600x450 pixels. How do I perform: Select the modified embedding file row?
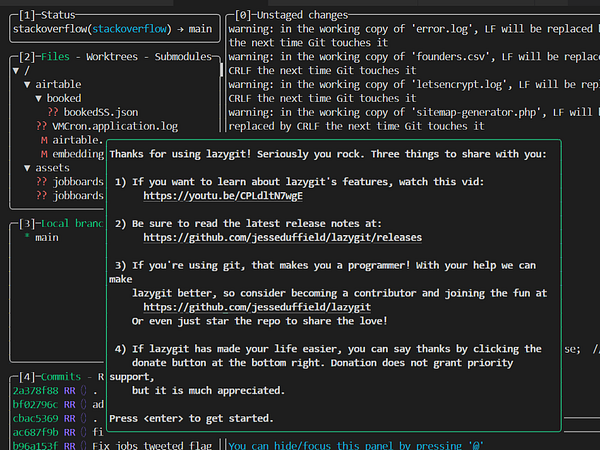(x=72, y=154)
